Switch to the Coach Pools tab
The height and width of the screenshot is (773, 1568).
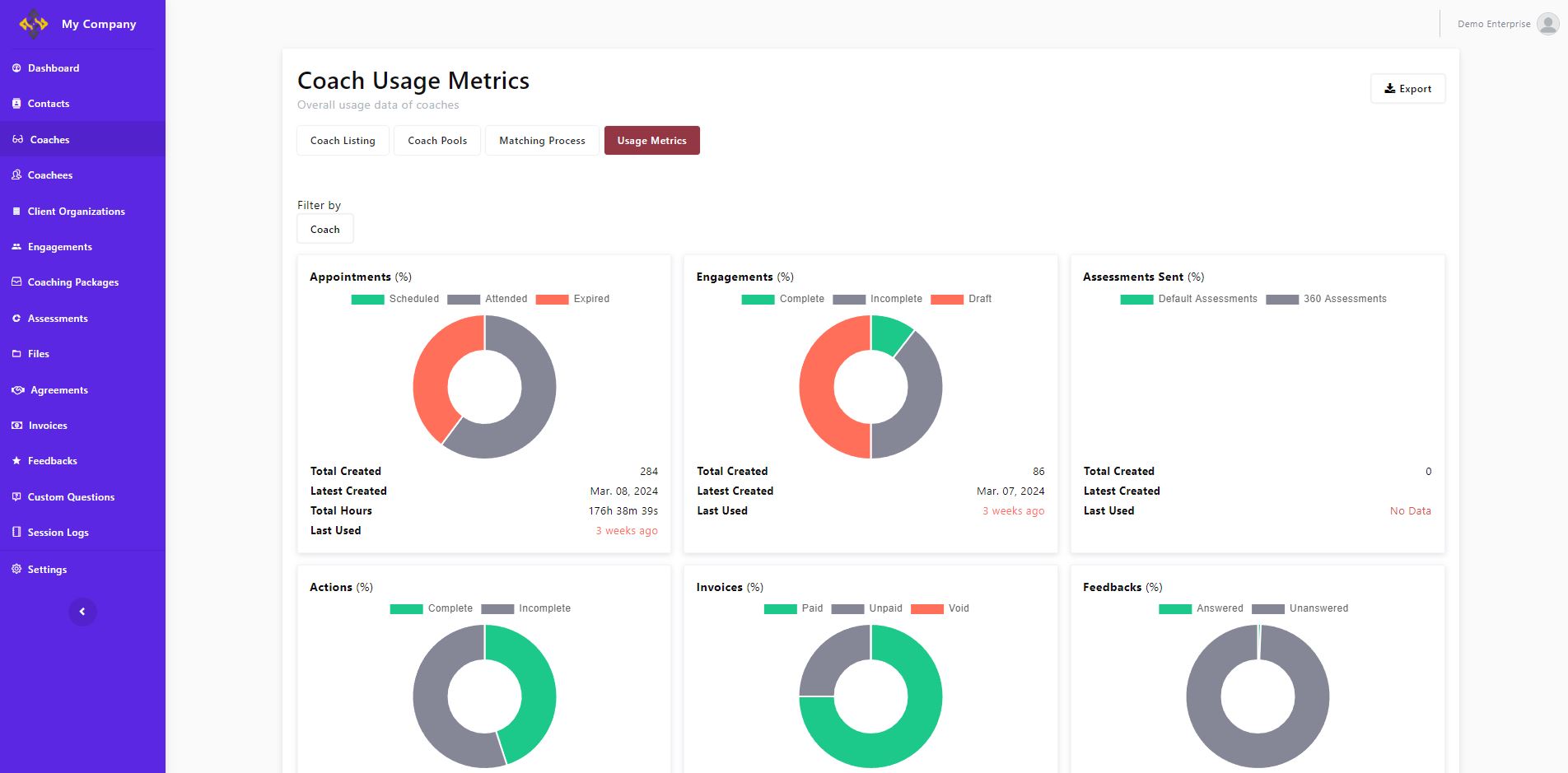coord(437,141)
